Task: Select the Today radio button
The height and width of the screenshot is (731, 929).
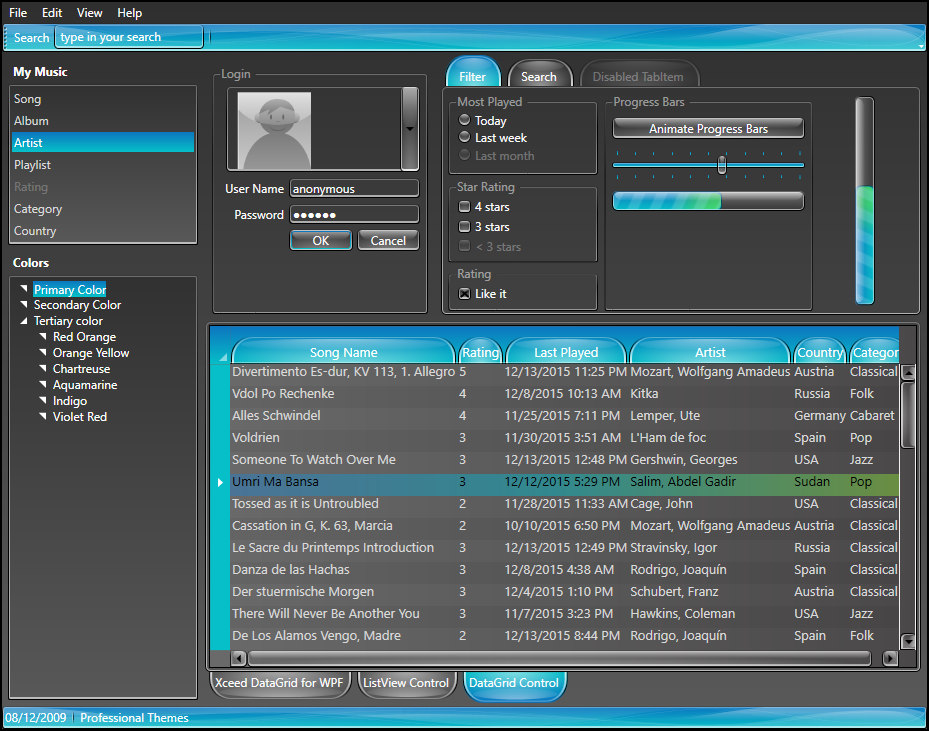Action: [464, 120]
